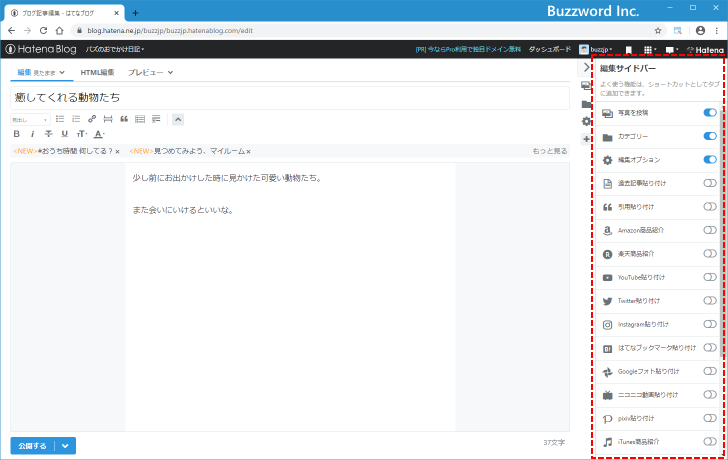
Task: Toggle italic formatting
Action: point(32,134)
